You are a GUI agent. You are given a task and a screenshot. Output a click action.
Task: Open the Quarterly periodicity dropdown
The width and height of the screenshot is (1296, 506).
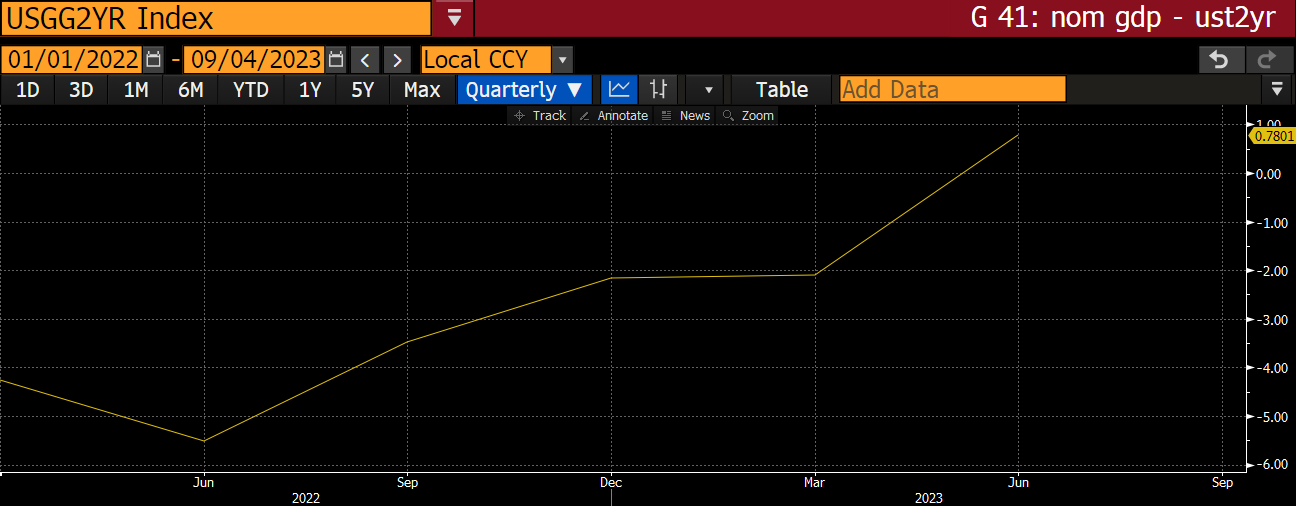tap(524, 89)
